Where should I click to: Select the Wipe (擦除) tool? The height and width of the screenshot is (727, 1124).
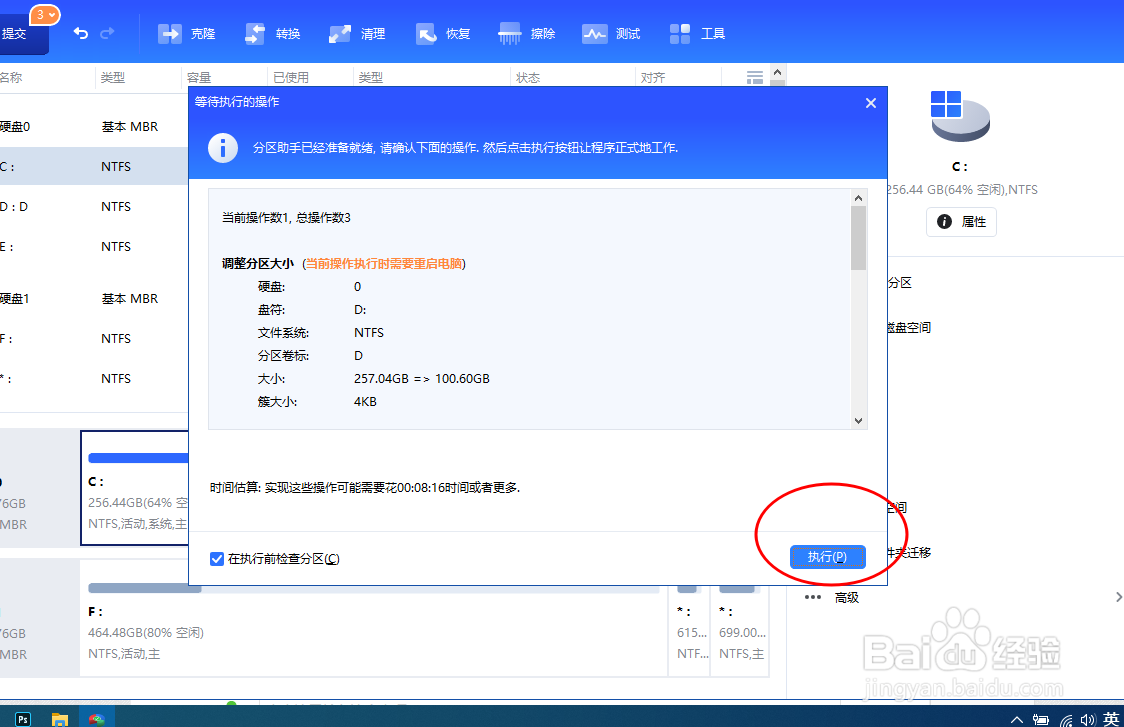pyautogui.click(x=527, y=32)
